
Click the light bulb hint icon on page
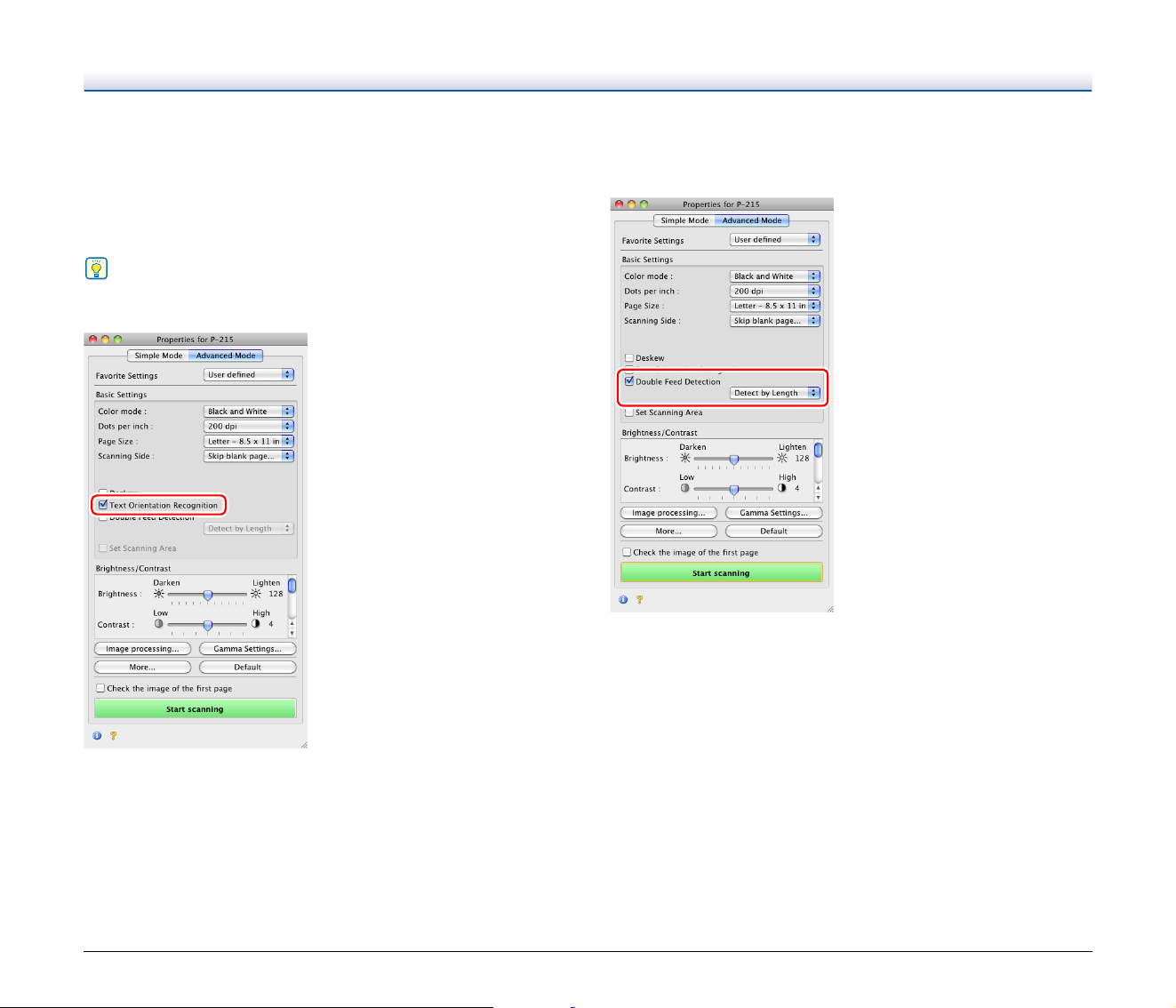(96, 268)
